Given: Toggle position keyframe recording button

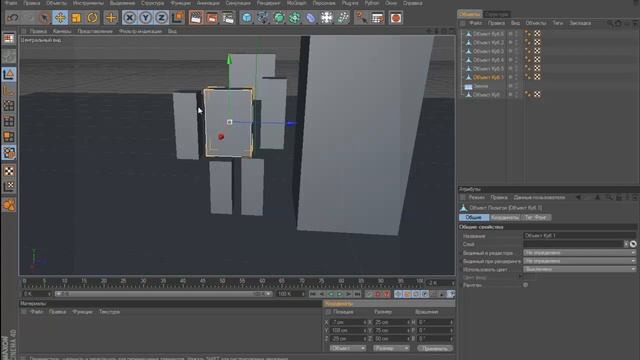Looking at the screenshot, I should (x=398, y=294).
